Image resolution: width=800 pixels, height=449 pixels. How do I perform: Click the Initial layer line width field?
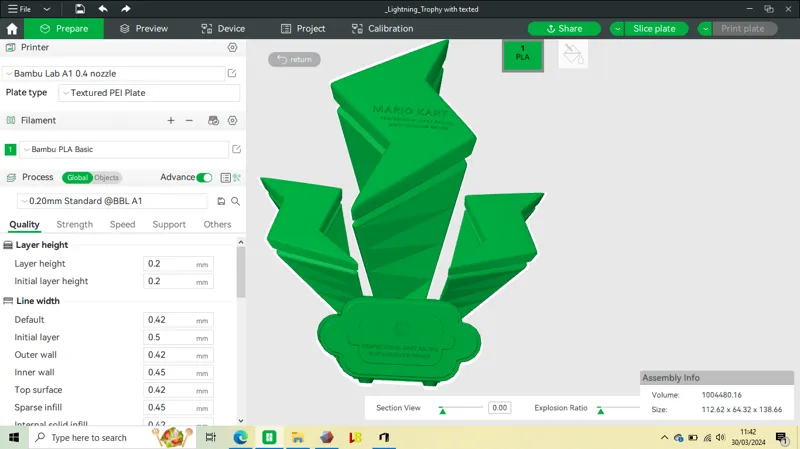178,337
